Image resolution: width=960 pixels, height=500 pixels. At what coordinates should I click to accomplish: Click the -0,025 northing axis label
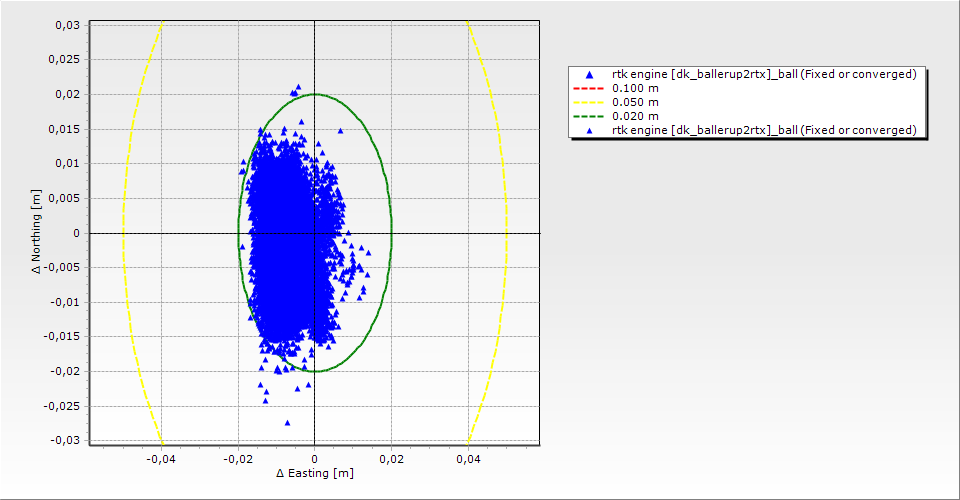62,406
